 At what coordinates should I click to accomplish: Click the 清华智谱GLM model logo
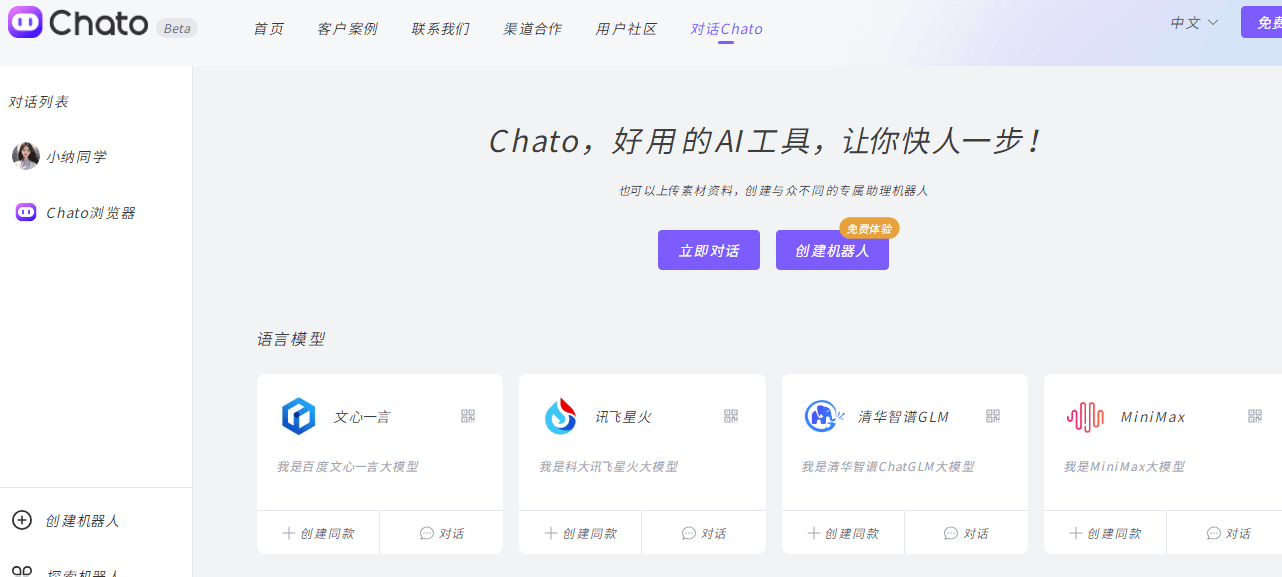[822, 415]
